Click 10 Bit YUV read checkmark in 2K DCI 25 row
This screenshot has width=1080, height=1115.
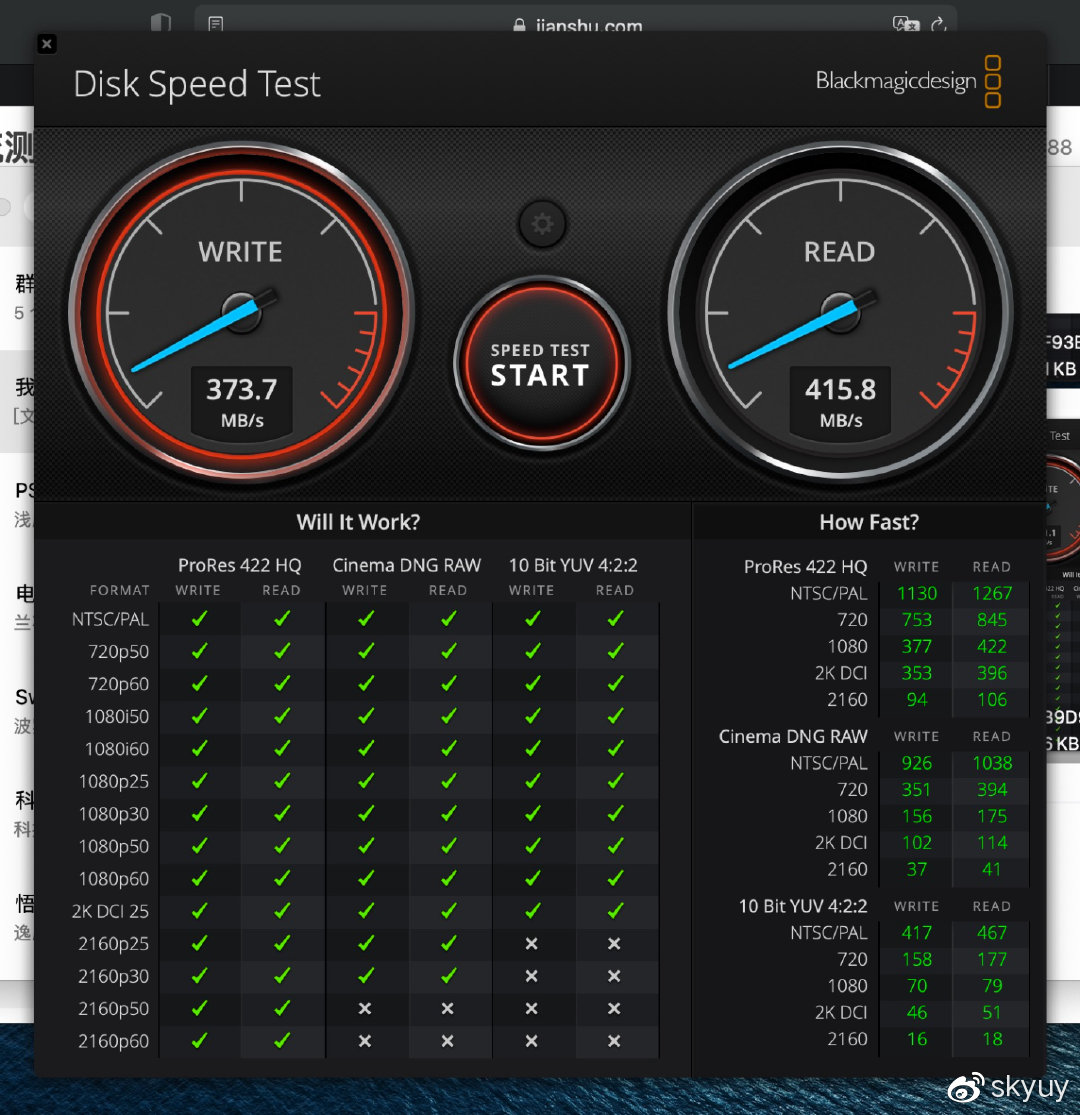615,911
